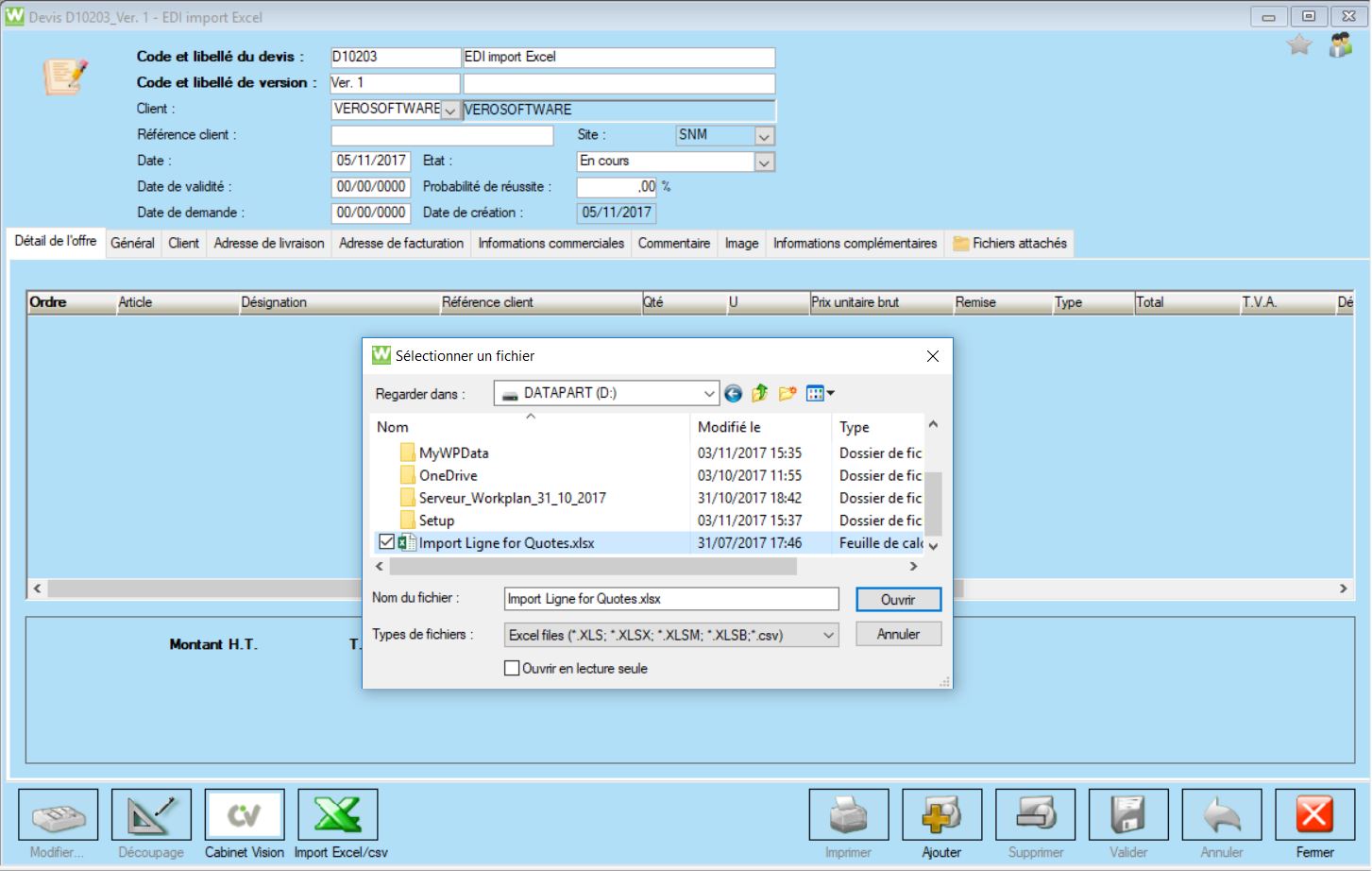
Task: Click Annuler in the file dialog
Action: (x=898, y=634)
